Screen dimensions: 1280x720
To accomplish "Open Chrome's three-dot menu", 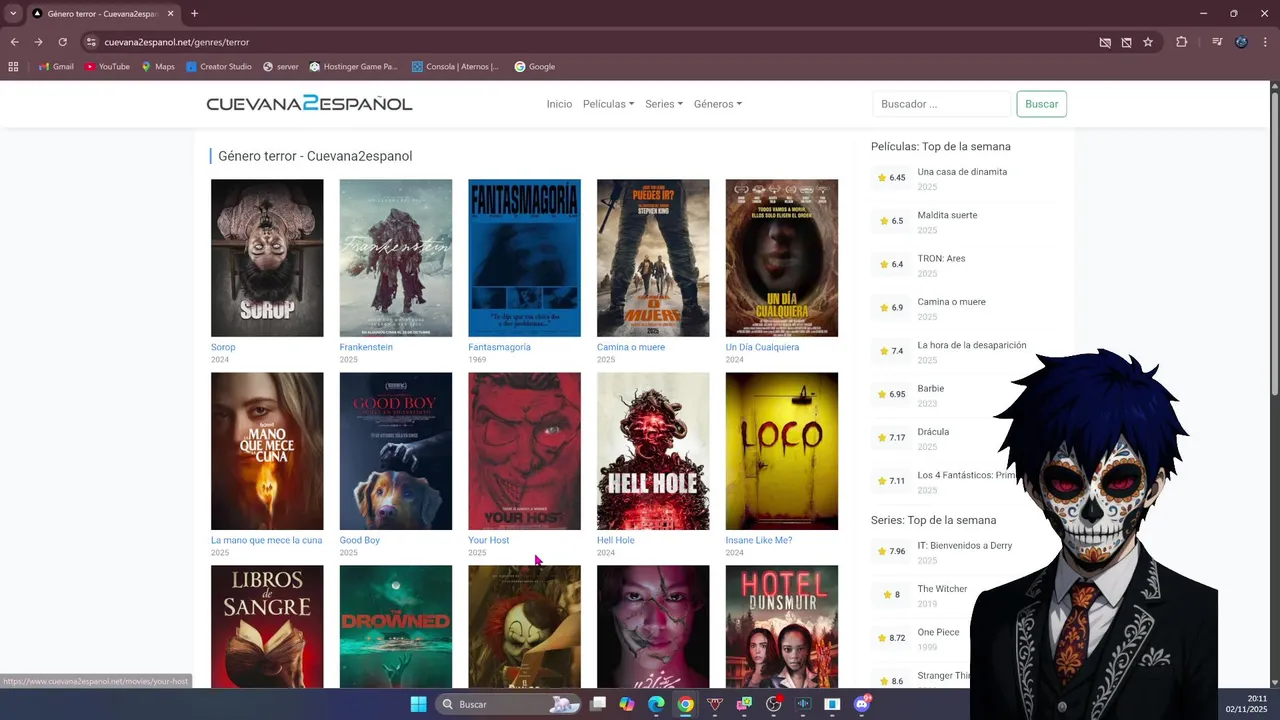I will pos(1265,42).
